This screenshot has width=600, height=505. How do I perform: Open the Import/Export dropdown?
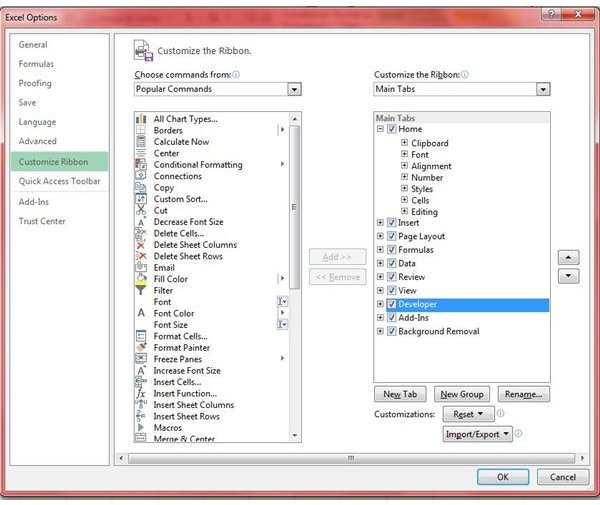(x=478, y=434)
